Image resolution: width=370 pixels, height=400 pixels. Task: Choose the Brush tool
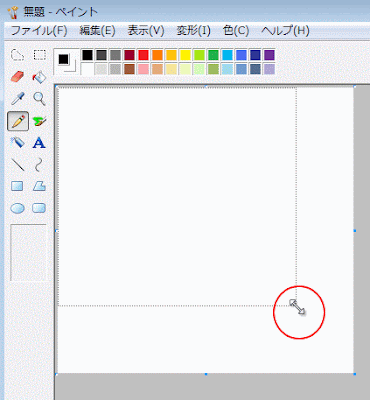(x=39, y=121)
